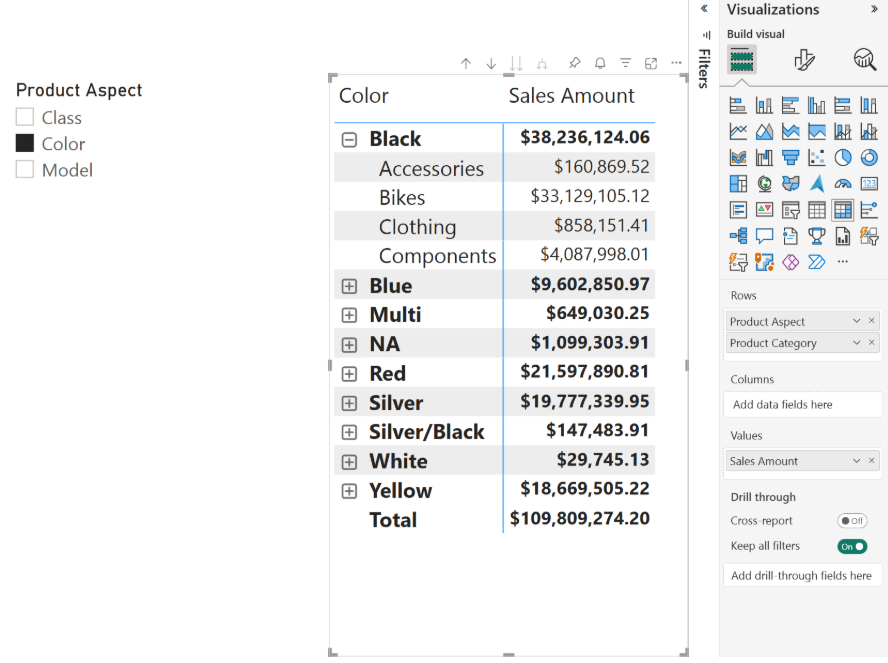Select the matrix visual icon
The image size is (888, 663).
(843, 210)
